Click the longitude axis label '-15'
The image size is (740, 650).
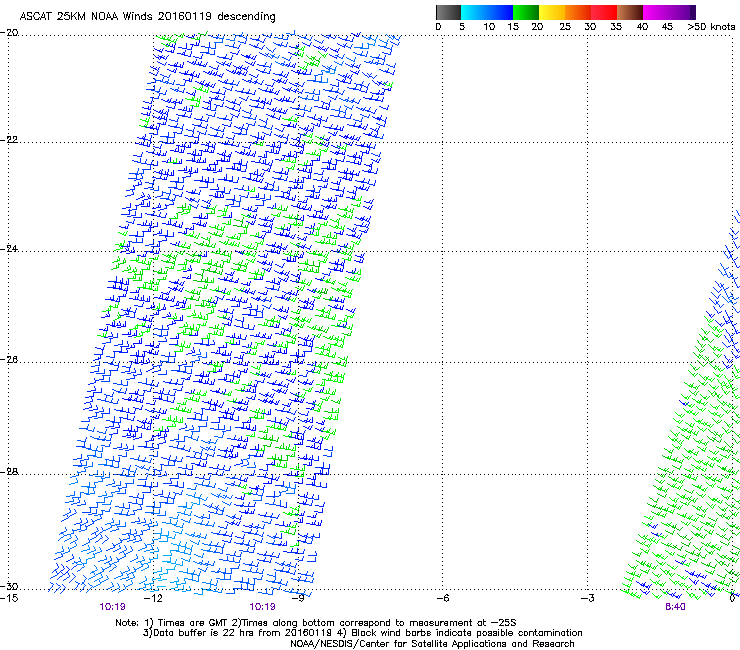pyautogui.click(x=9, y=598)
